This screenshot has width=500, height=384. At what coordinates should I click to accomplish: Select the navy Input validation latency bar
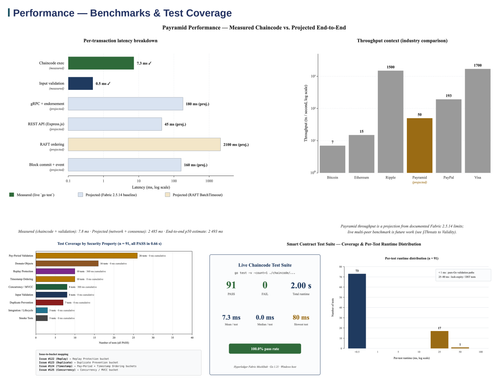tap(81, 83)
